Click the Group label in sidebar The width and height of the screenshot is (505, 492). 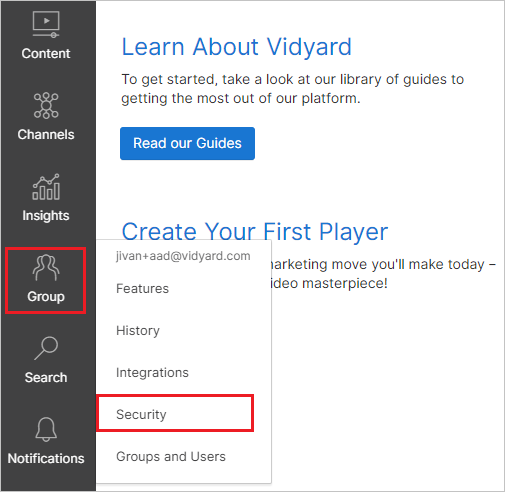point(46,297)
